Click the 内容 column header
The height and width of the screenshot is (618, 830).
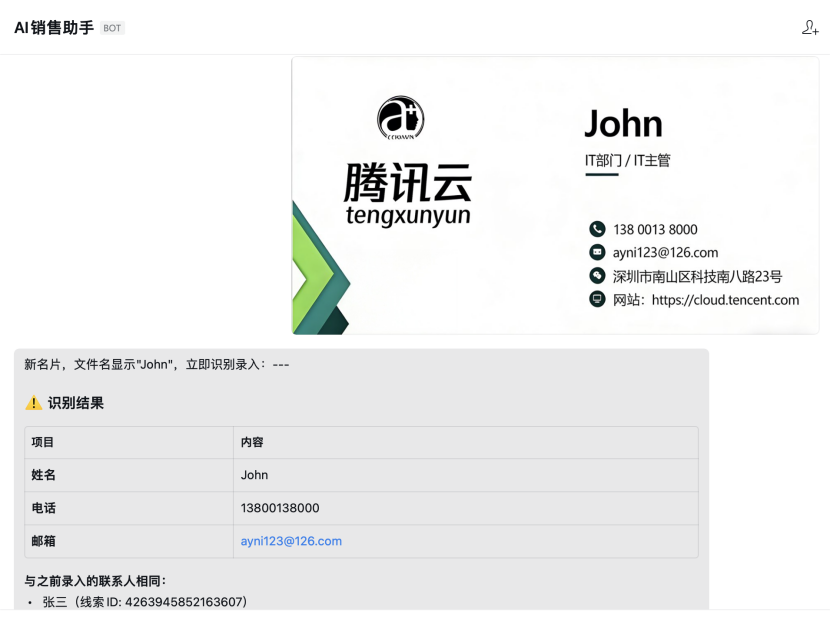click(252, 442)
